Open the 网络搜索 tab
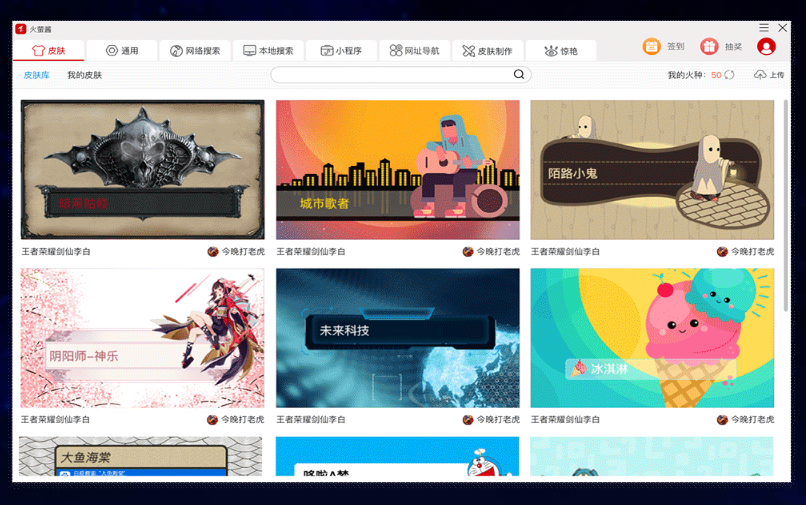The width and height of the screenshot is (806, 505). point(195,50)
